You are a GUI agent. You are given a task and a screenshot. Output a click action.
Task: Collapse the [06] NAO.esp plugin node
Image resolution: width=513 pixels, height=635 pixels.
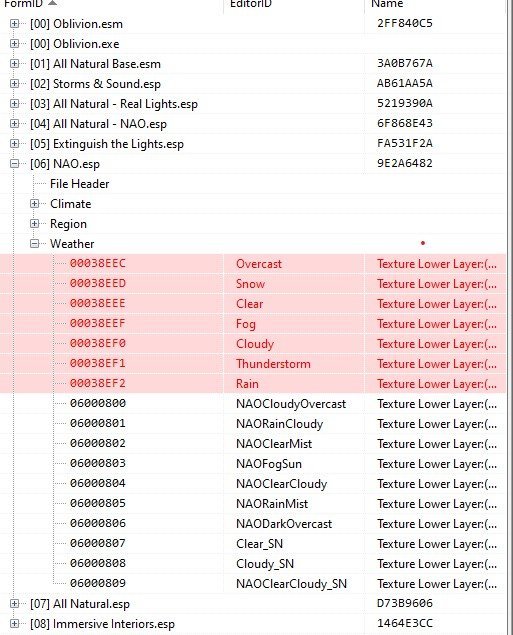coord(15,164)
